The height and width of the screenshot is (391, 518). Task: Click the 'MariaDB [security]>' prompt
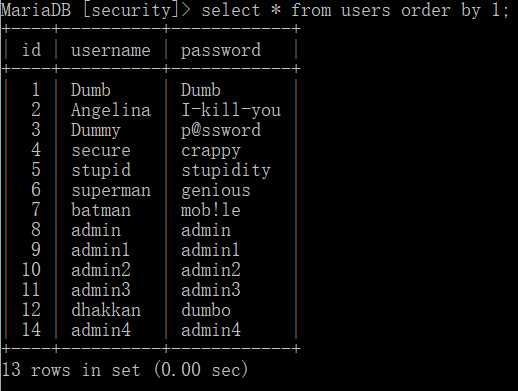coord(96,10)
